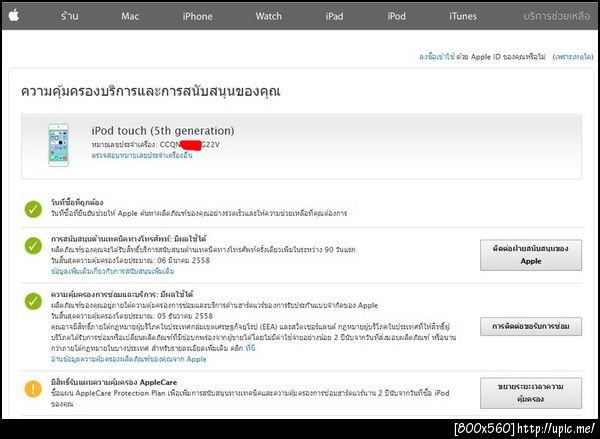Click green check icon for repair coverage
Image resolution: width=600 pixels, height=439 pixels.
tap(33, 301)
